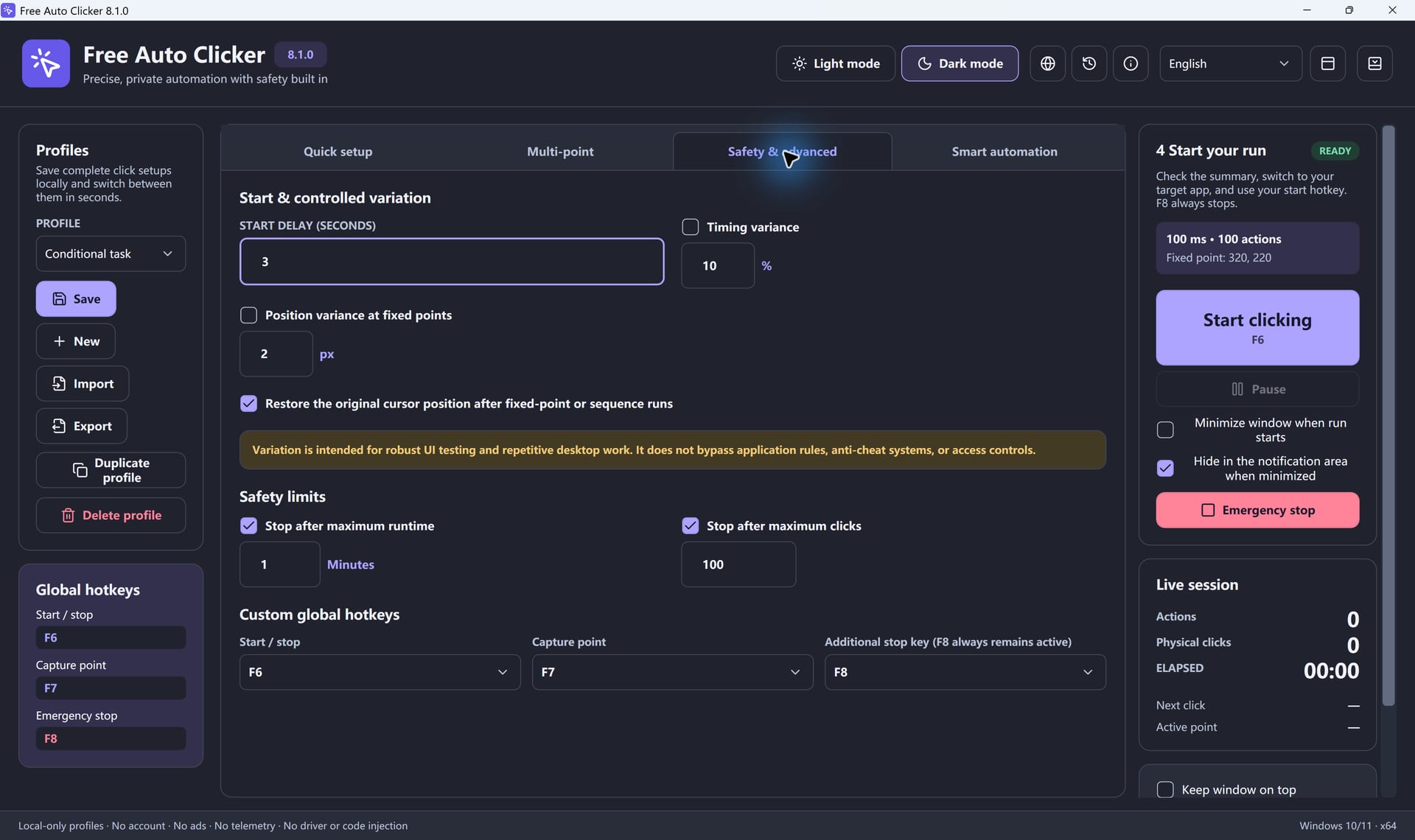Enable Timing variance checkbox
The height and width of the screenshot is (840, 1415).
point(690,227)
